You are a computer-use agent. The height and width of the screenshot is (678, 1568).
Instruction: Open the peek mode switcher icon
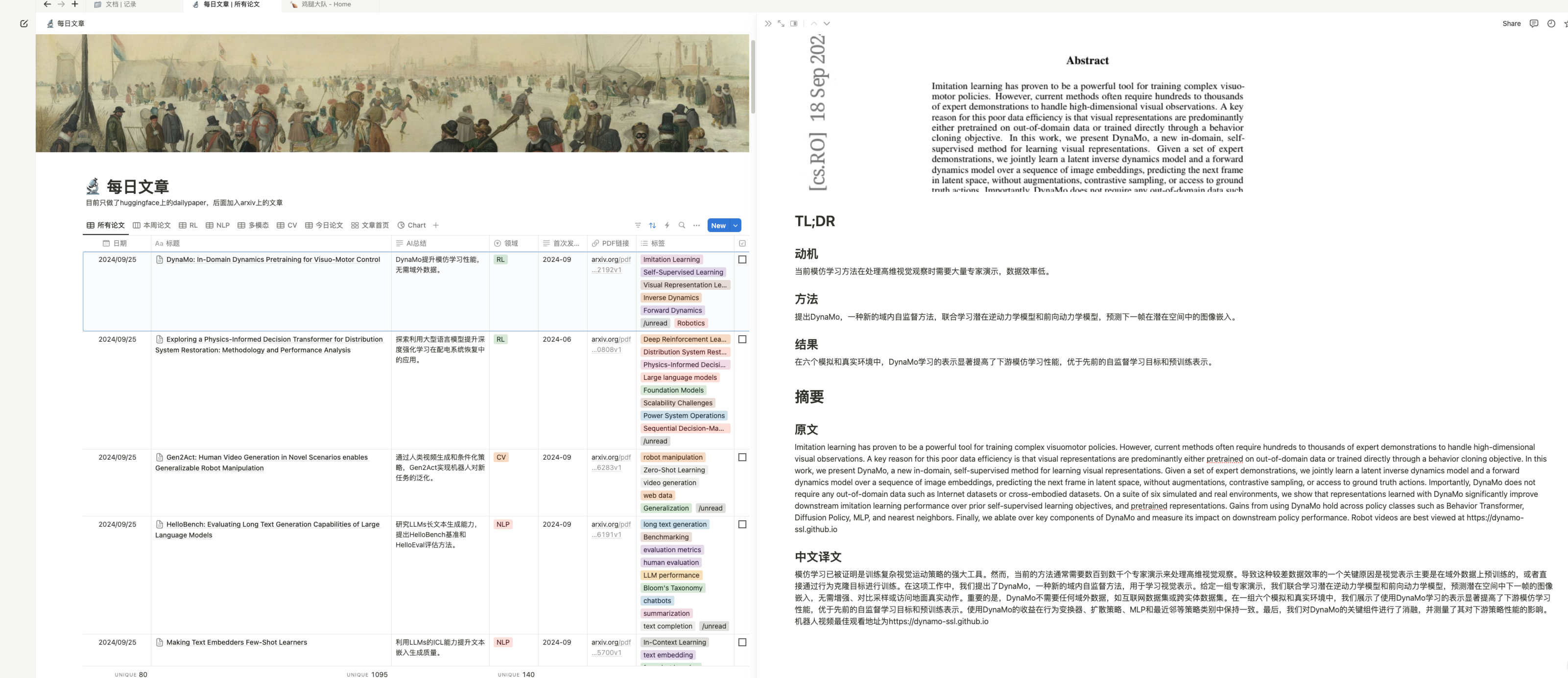(794, 23)
